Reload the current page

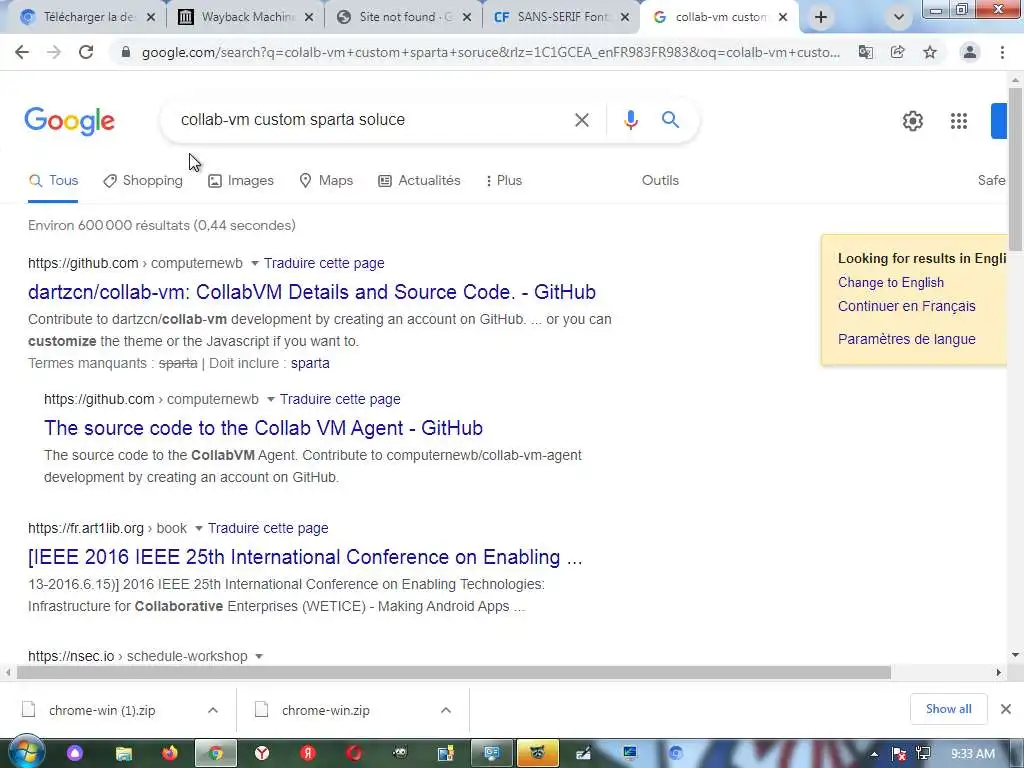(86, 52)
